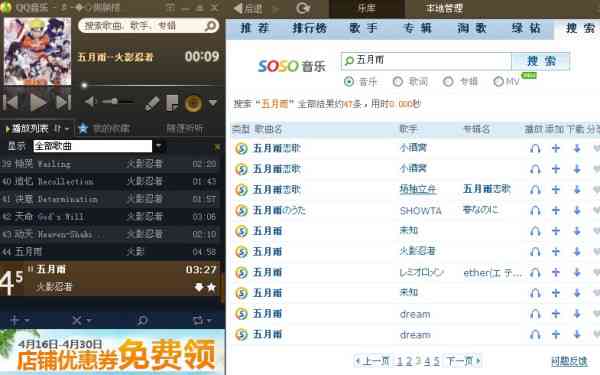The height and width of the screenshot is (375, 600).
Task: Click the song title 五月雨のうた
Action: (x=279, y=210)
